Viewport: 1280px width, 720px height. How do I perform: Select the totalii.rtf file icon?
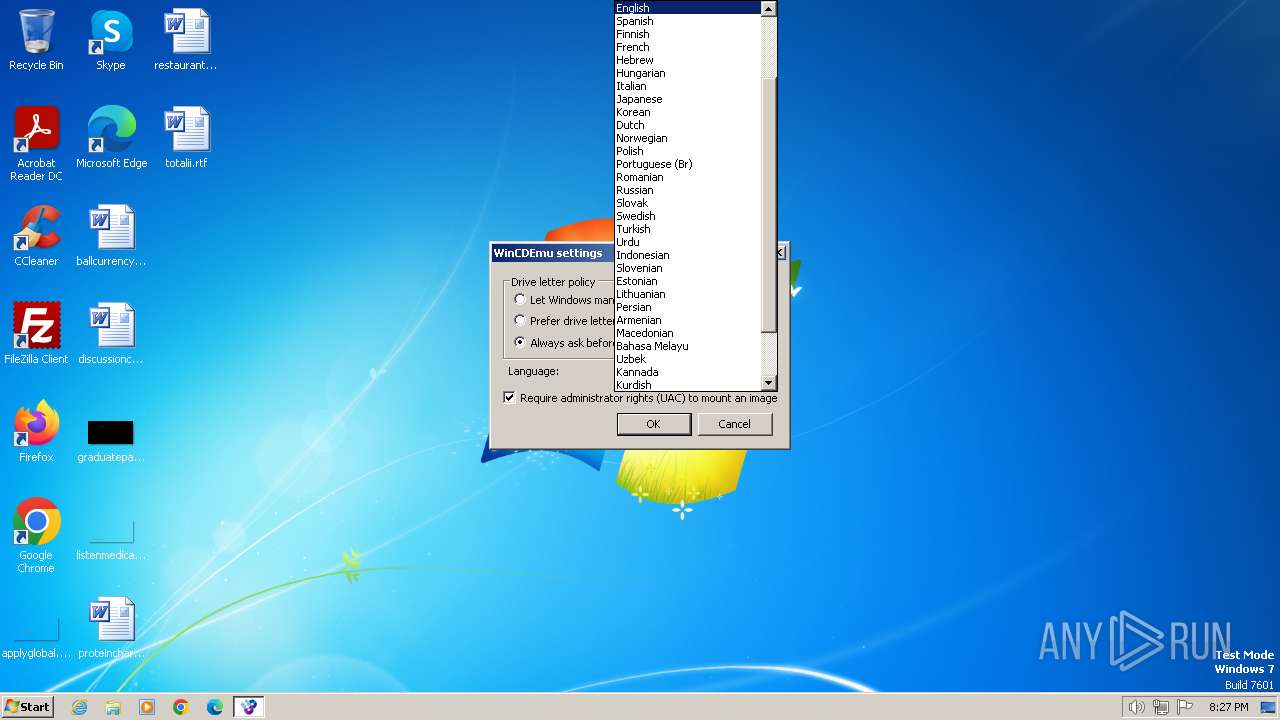(x=186, y=138)
